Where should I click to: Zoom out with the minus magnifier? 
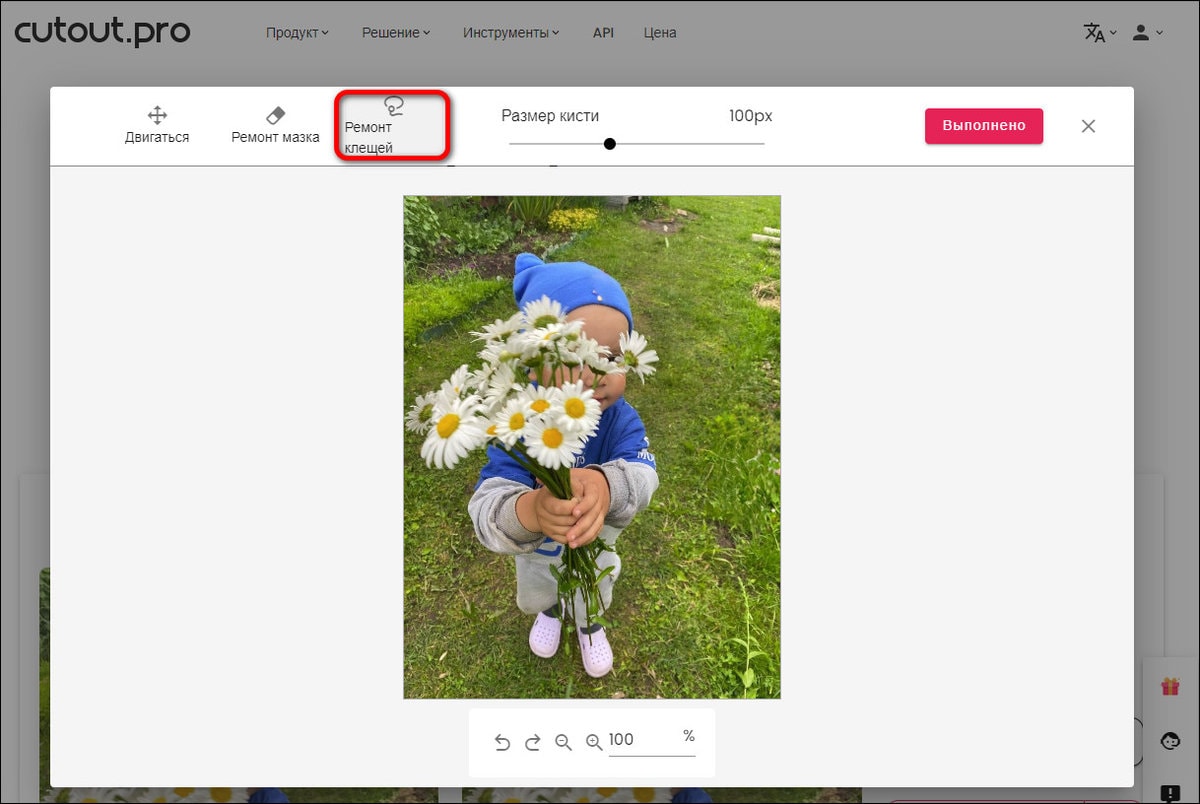coord(563,742)
